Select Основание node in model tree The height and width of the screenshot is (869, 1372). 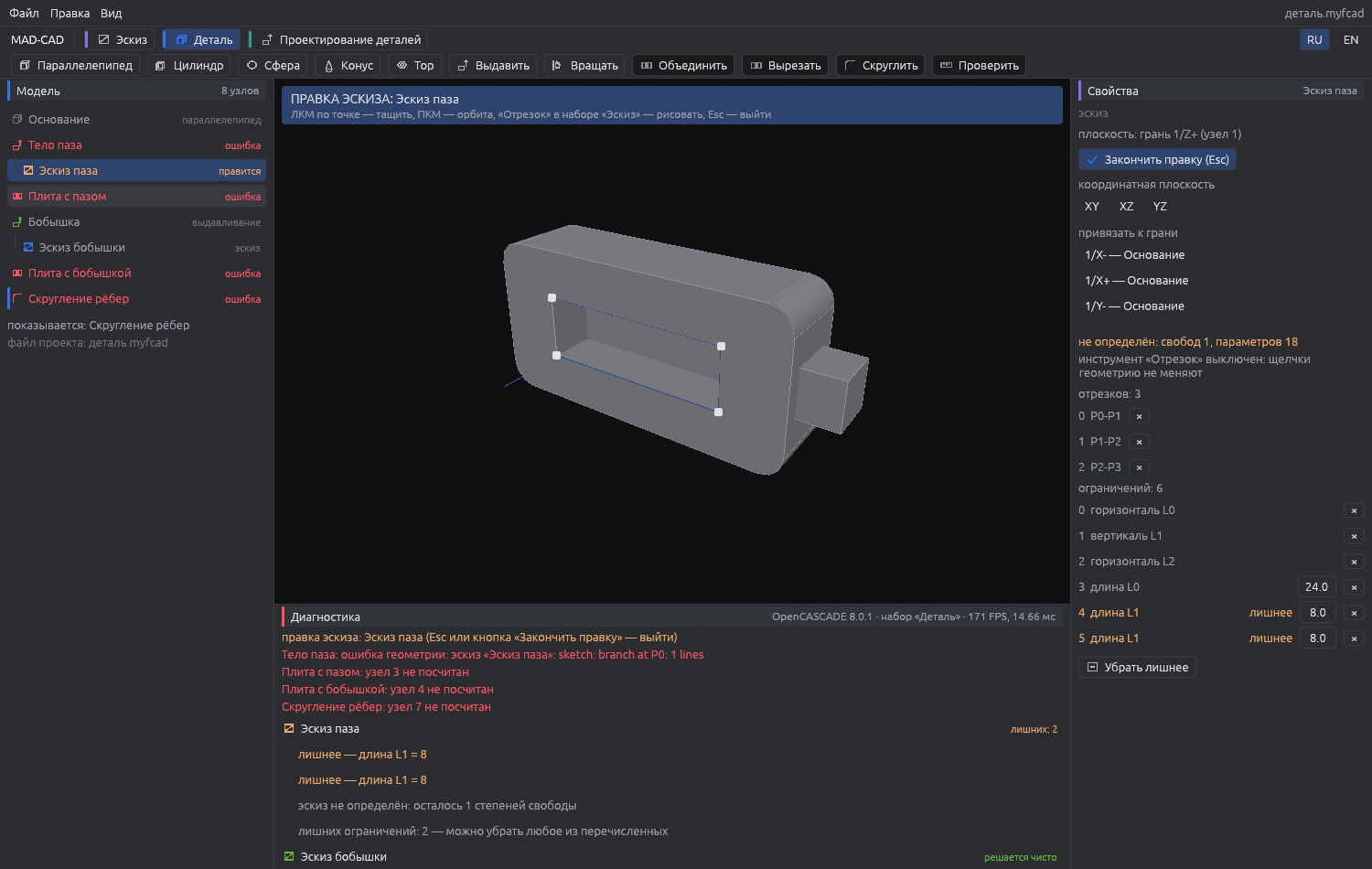[x=136, y=120]
